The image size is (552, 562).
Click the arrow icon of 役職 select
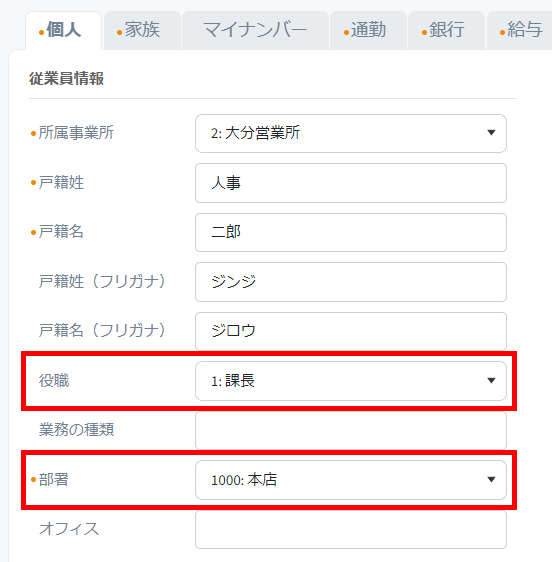coord(491,381)
